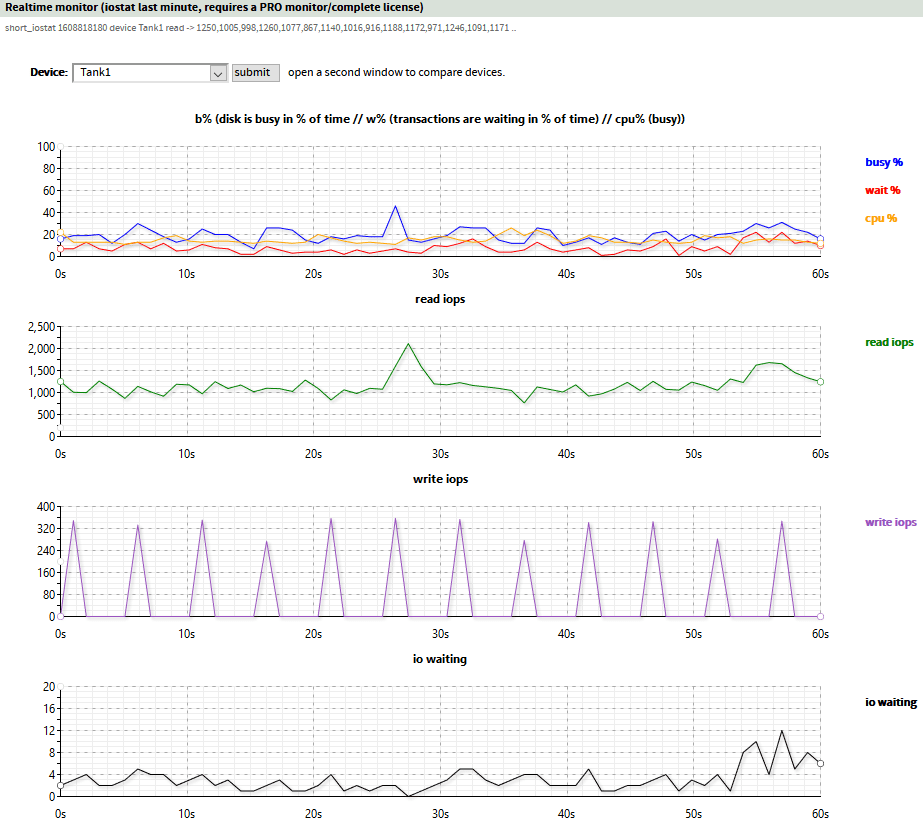Viewport: 923px width, 831px height.
Task: Click the read iops peak above 2,000
Action: point(409,344)
